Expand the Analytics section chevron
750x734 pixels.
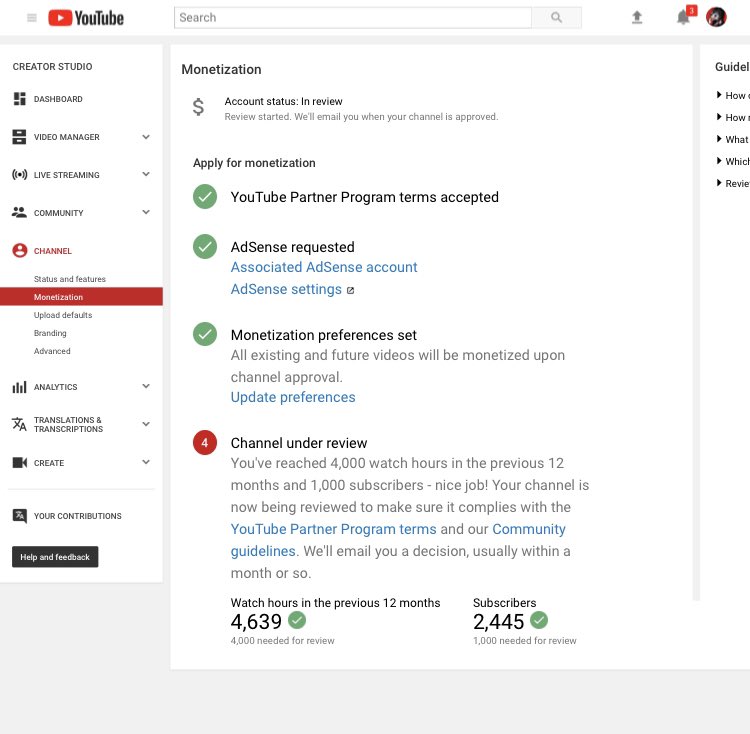(x=146, y=386)
